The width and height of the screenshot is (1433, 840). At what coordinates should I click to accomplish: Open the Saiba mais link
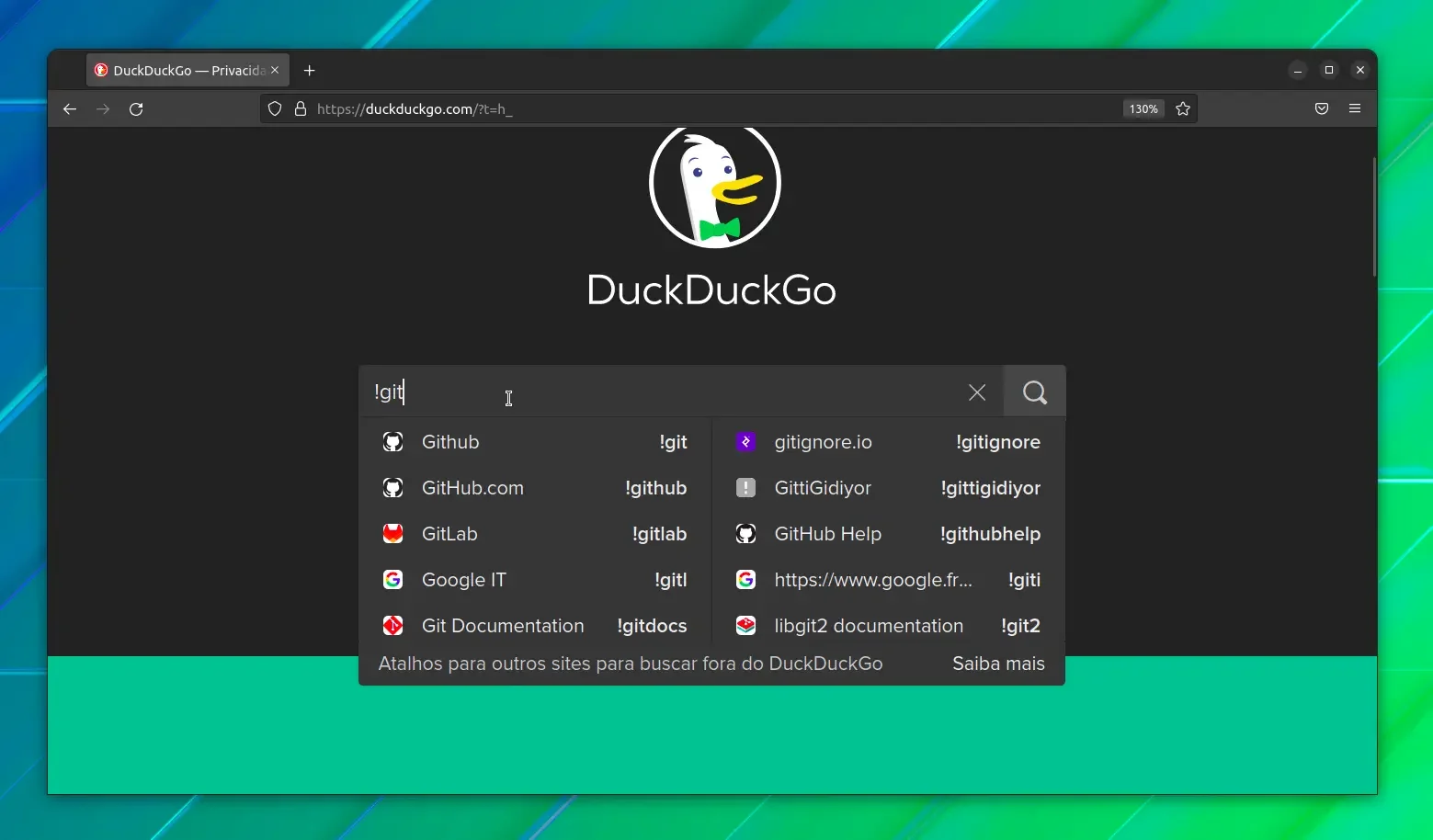tap(998, 664)
